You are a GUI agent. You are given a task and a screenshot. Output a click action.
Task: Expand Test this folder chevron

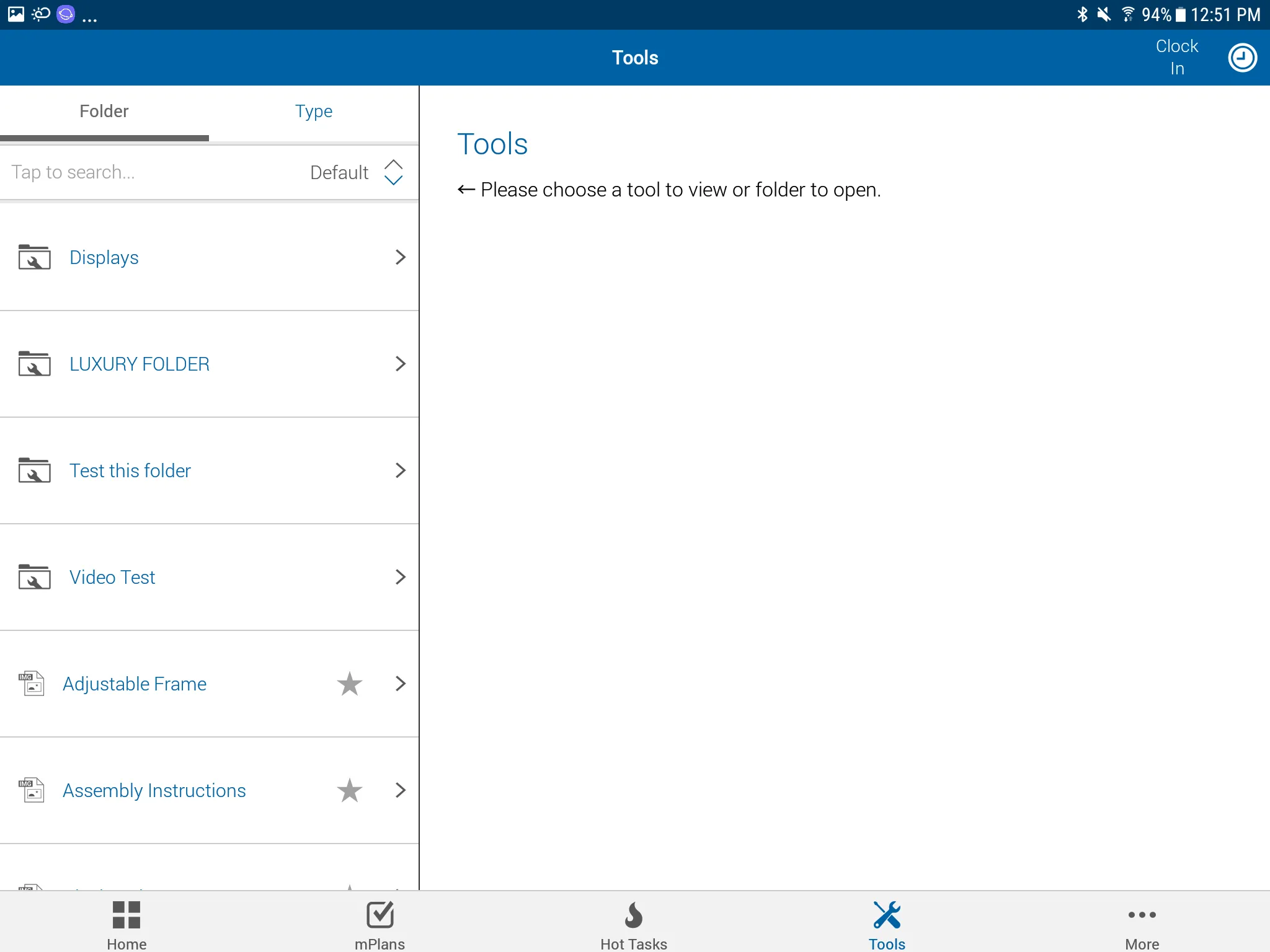point(400,470)
